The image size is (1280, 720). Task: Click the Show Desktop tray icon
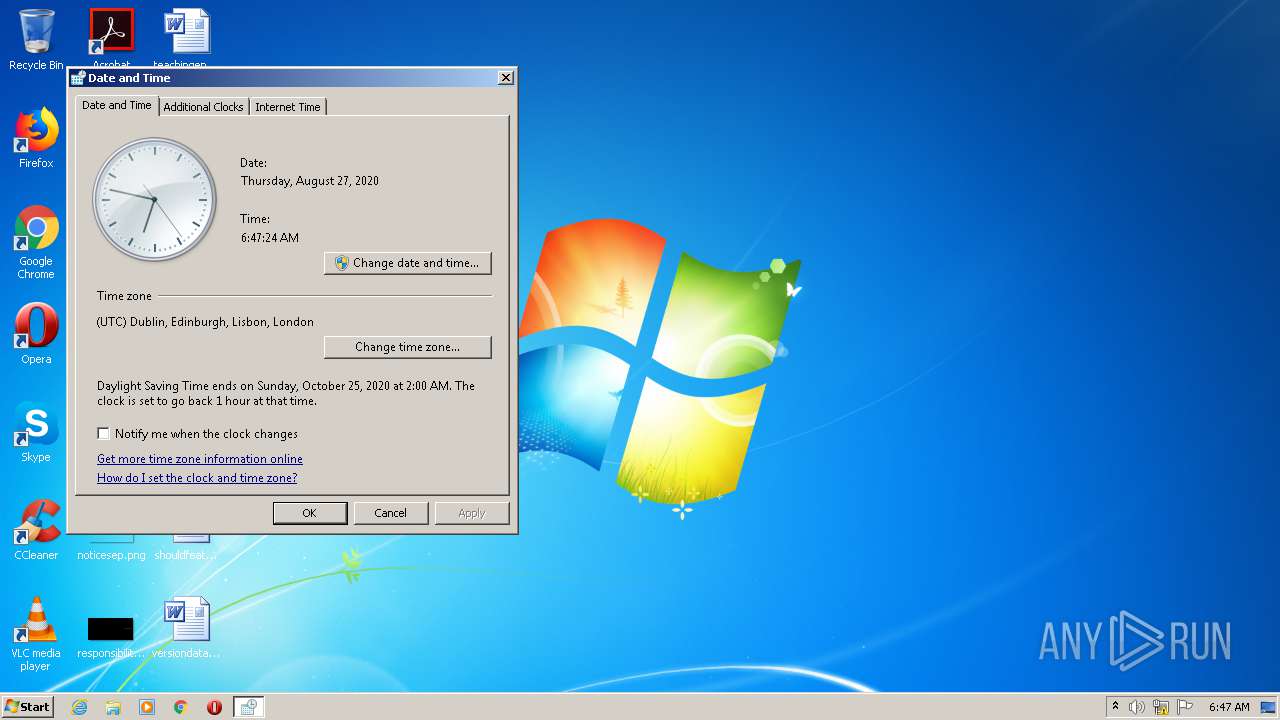[1268, 707]
